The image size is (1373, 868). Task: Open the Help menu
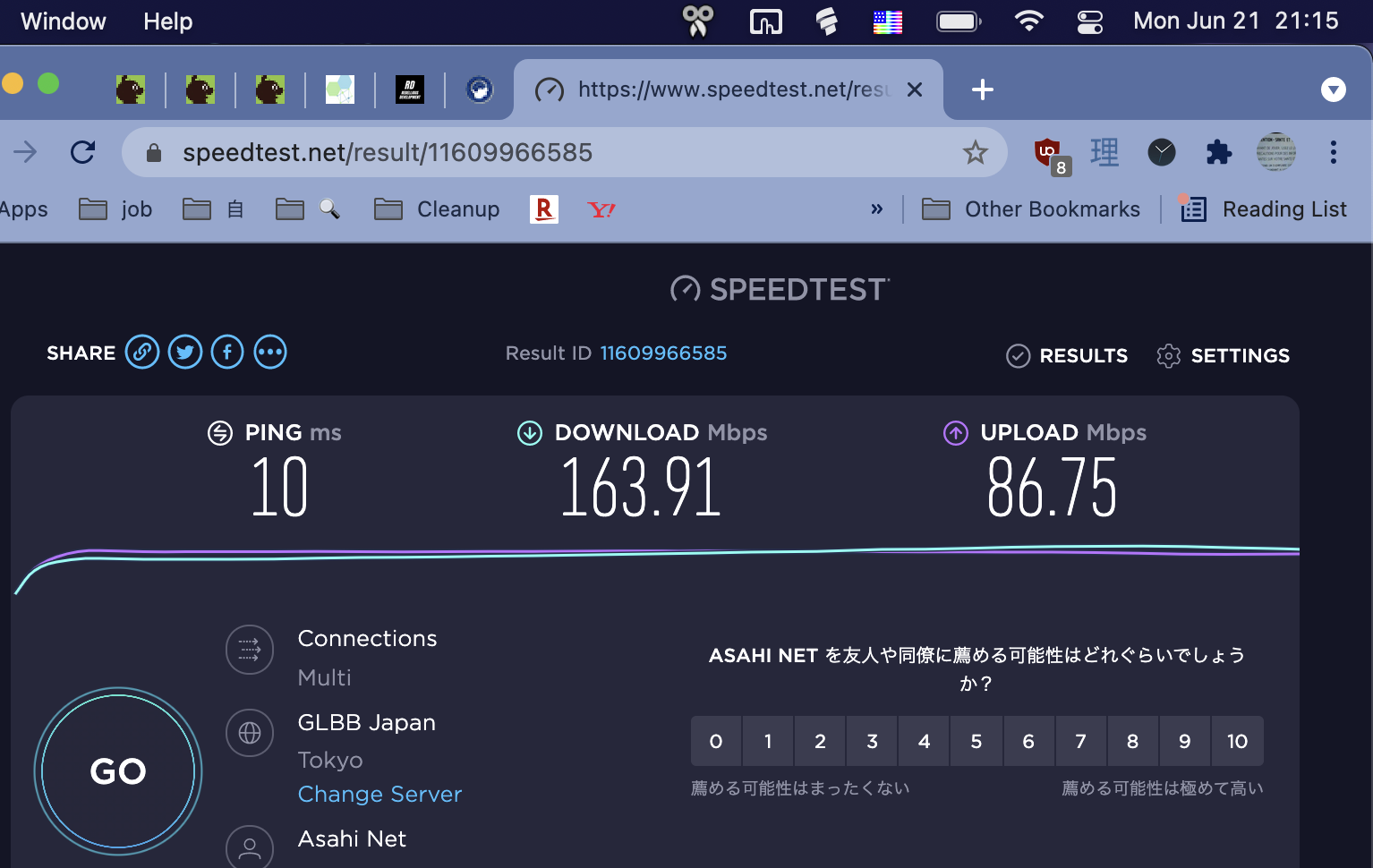[x=167, y=21]
